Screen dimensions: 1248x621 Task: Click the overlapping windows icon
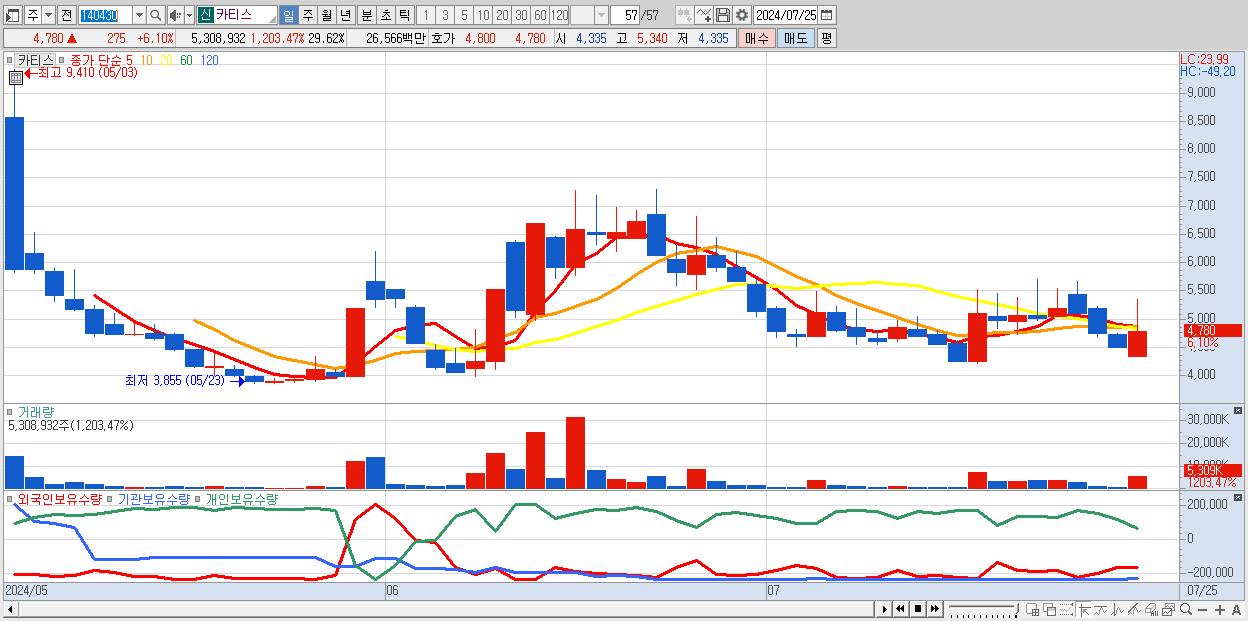click(x=1050, y=610)
